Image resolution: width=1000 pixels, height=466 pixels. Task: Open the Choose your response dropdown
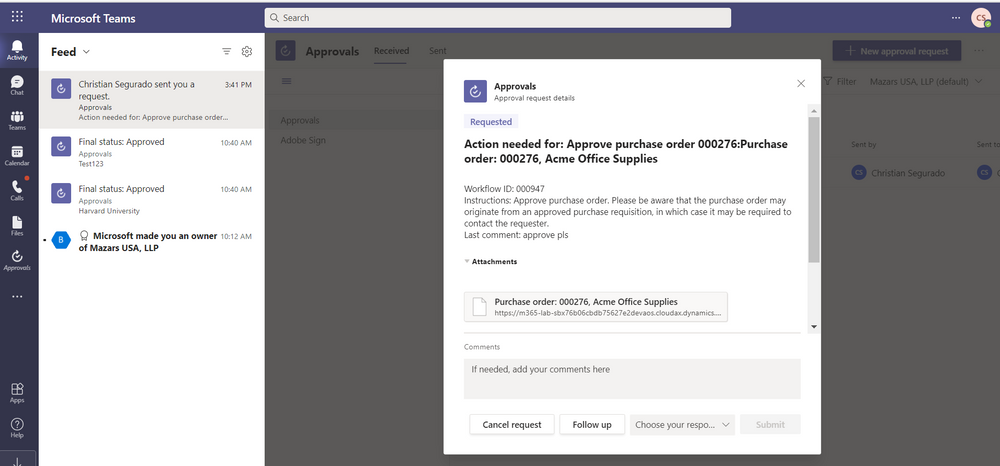pos(682,425)
